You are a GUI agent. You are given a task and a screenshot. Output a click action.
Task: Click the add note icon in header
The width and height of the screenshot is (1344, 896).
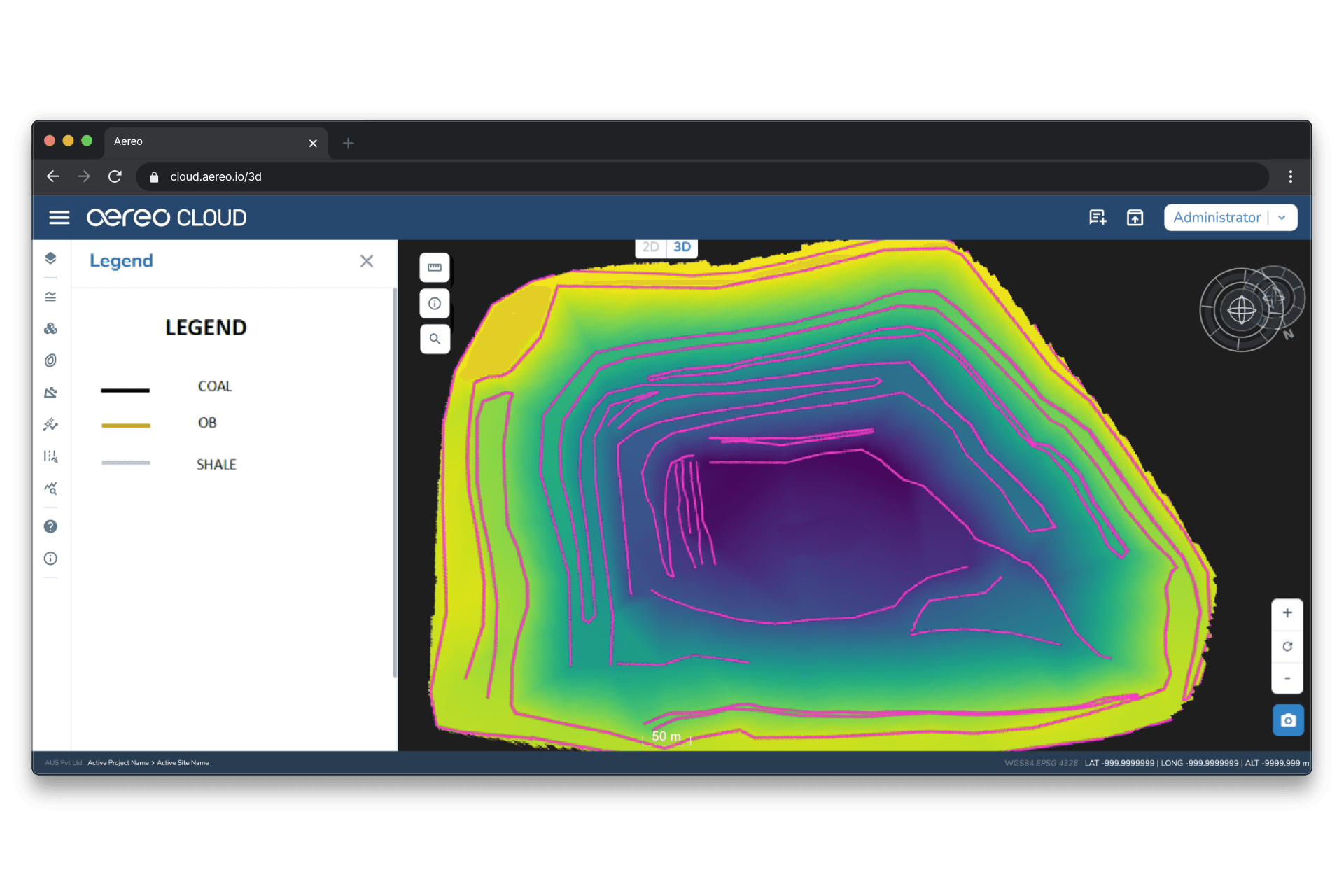tap(1098, 218)
